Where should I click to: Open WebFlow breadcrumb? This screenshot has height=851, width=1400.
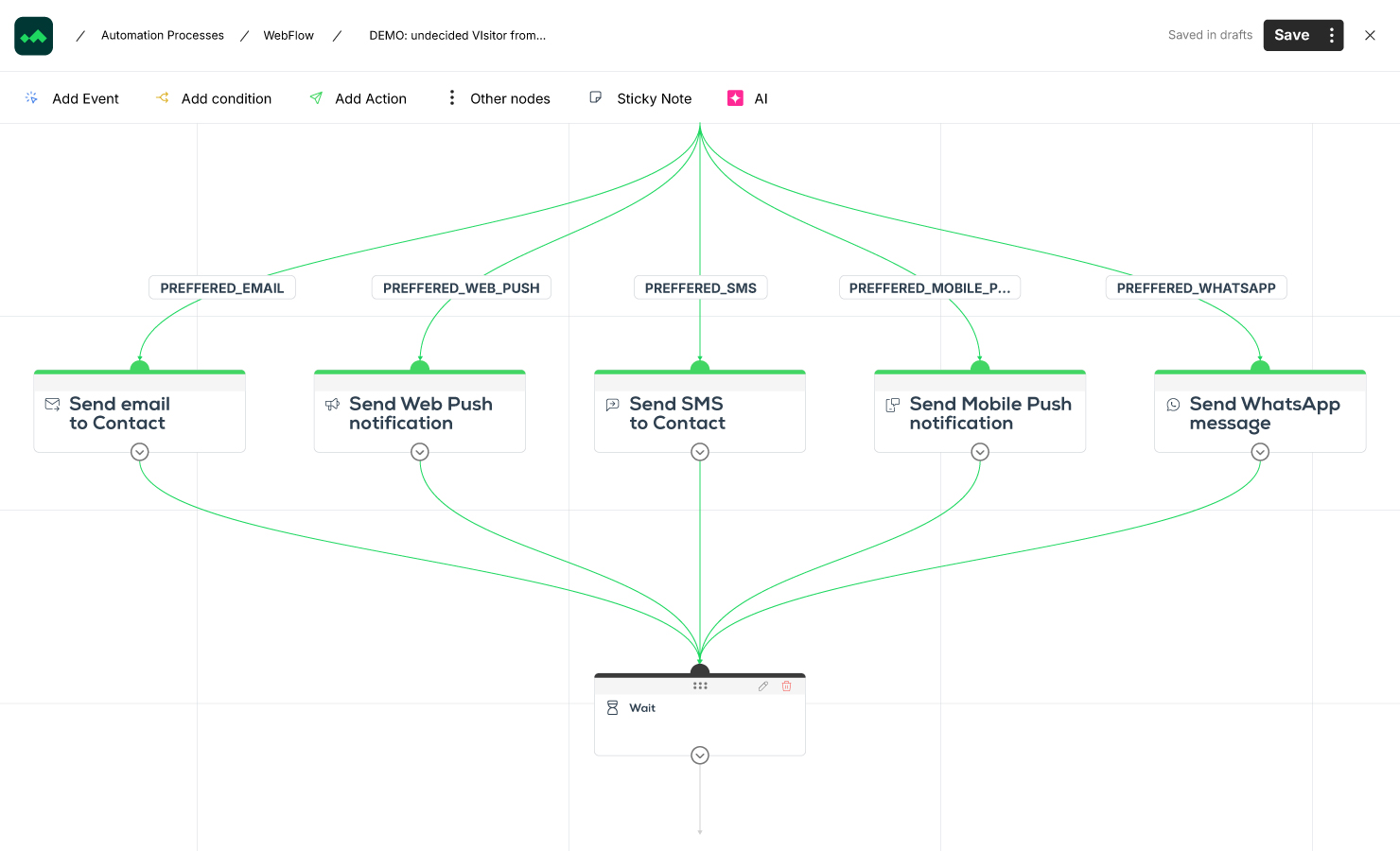click(289, 35)
